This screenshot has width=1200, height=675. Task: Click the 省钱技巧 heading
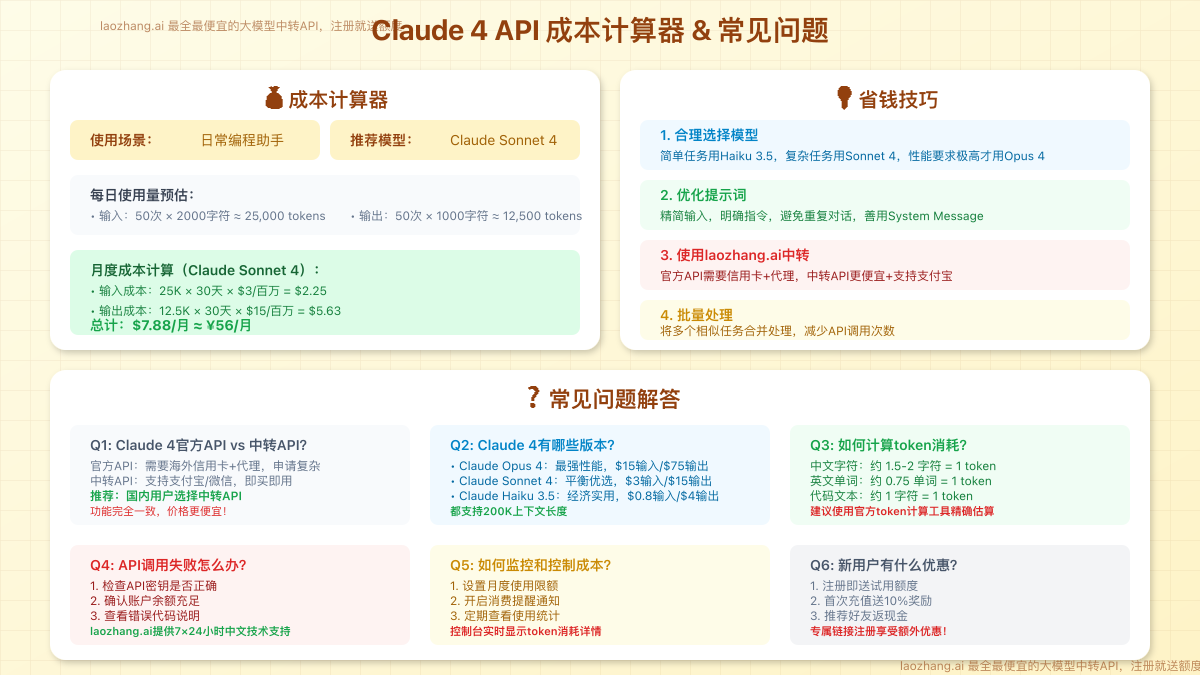pyautogui.click(x=899, y=99)
